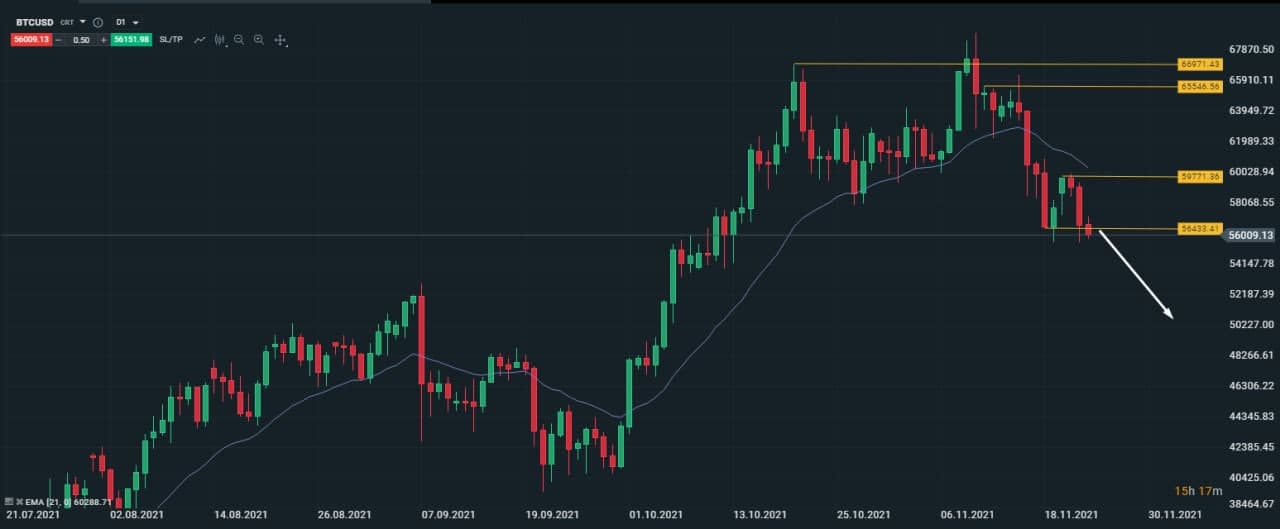This screenshot has width=1280, height=529.
Task: Click the red sell price 56009.13 button
Action: point(30,40)
